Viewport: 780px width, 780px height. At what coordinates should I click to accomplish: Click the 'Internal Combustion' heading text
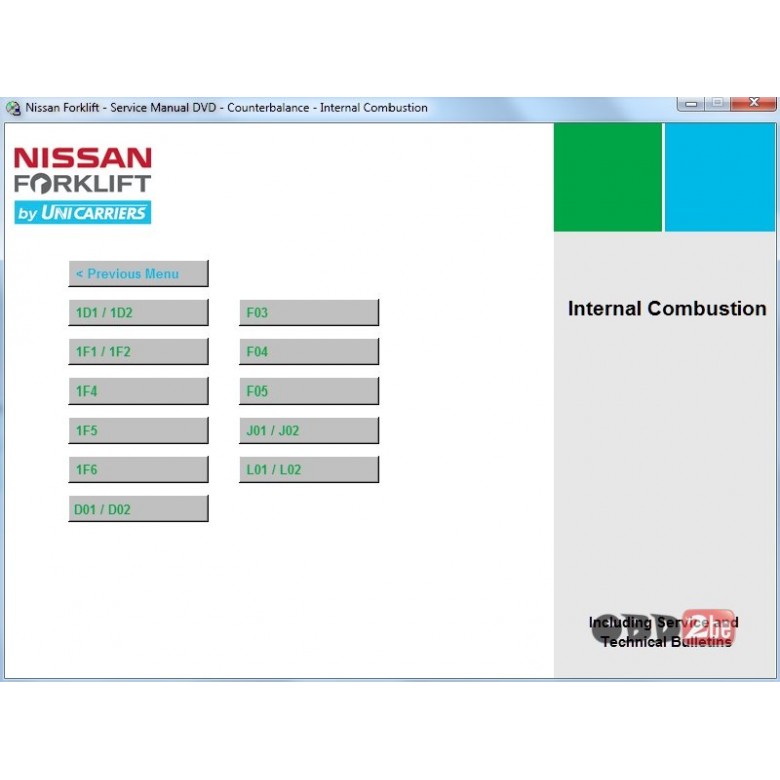pos(667,308)
